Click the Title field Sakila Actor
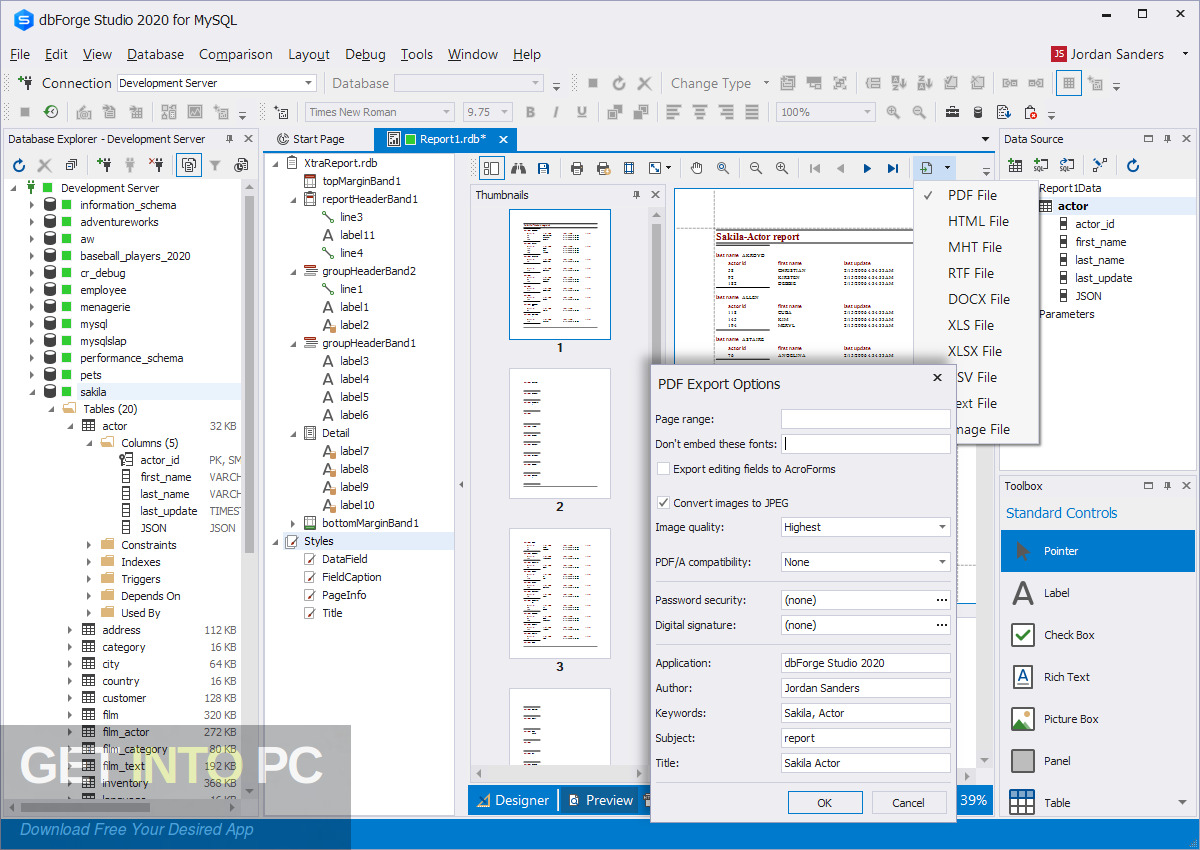Screen dimensions: 1200x850 point(866,763)
